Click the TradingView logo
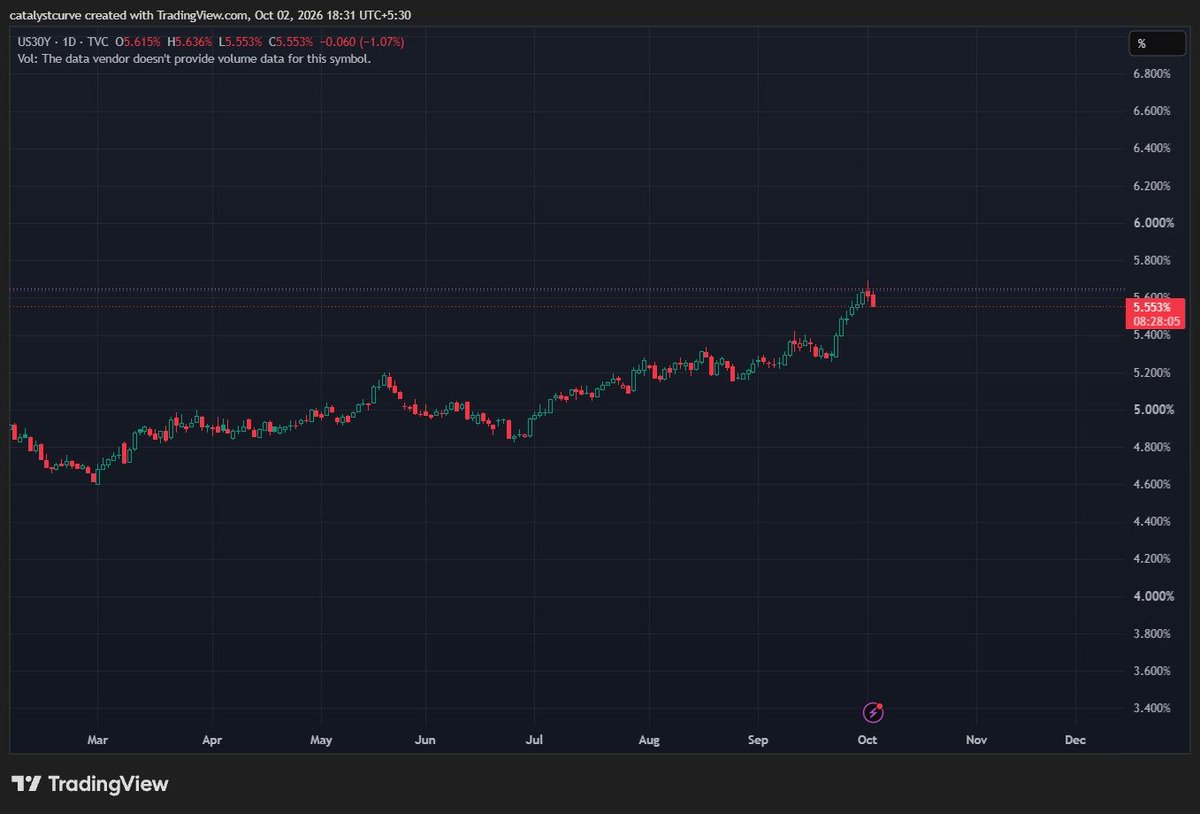1200x814 pixels. (89, 784)
